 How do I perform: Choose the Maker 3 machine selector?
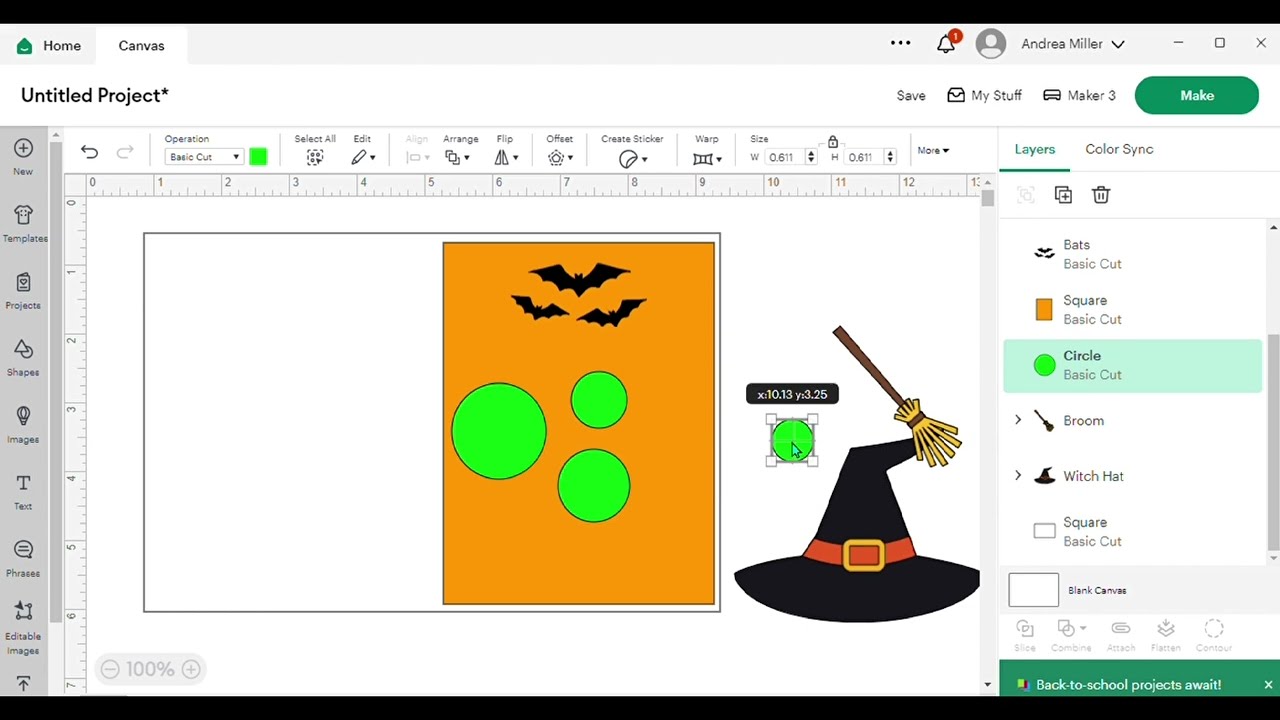tap(1079, 95)
